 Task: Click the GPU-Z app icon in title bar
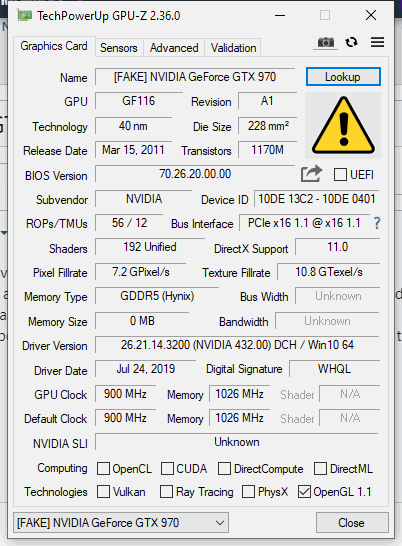click(x=25, y=16)
